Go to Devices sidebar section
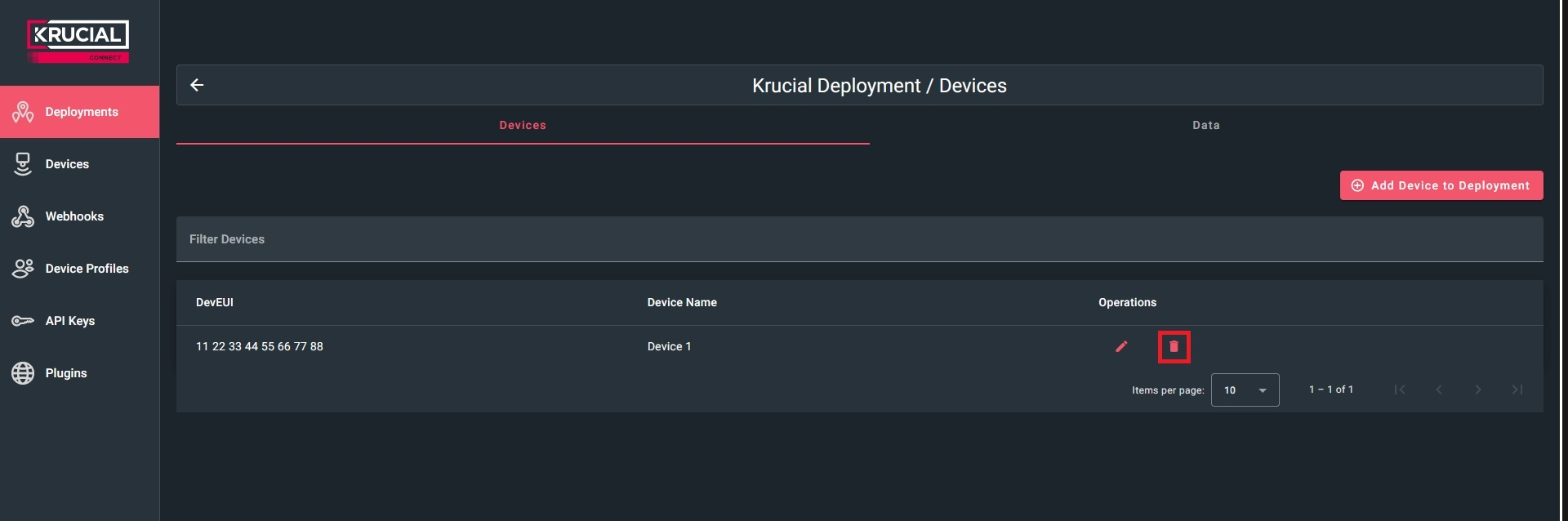The height and width of the screenshot is (521, 1568). [79, 164]
